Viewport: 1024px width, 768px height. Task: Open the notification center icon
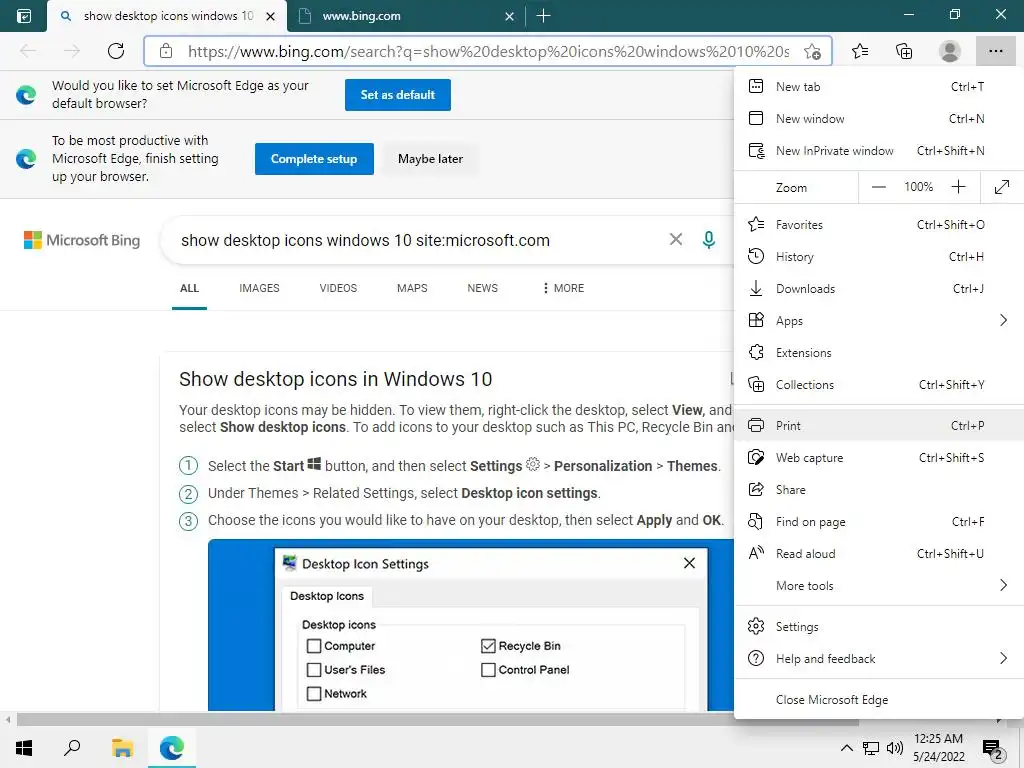(993, 750)
